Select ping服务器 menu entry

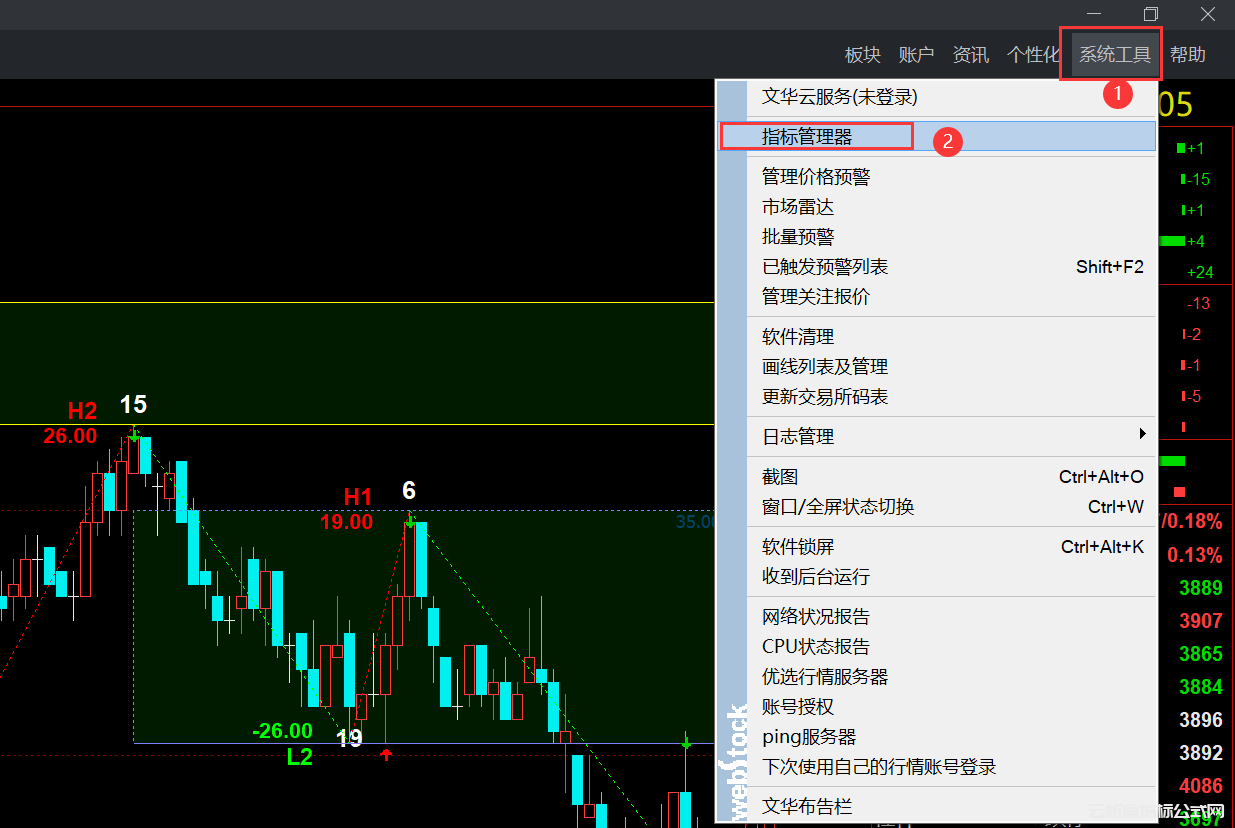952,737
